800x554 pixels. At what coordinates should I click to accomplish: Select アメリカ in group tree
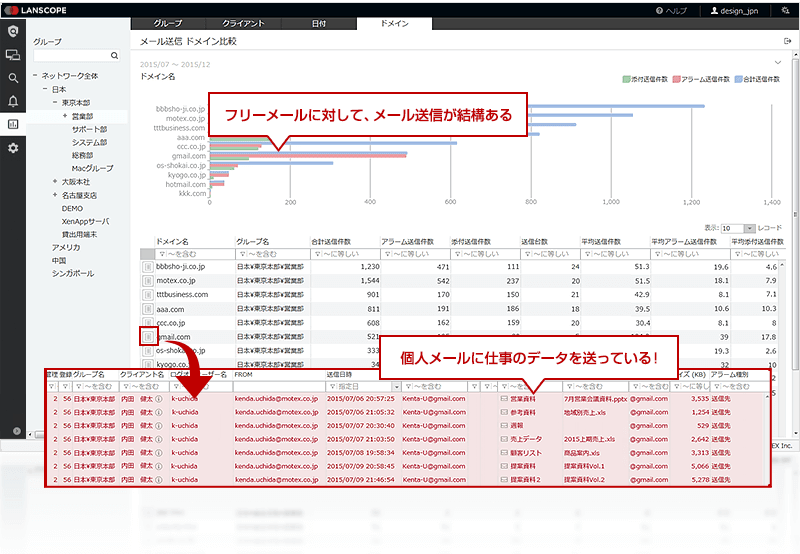click(x=66, y=247)
